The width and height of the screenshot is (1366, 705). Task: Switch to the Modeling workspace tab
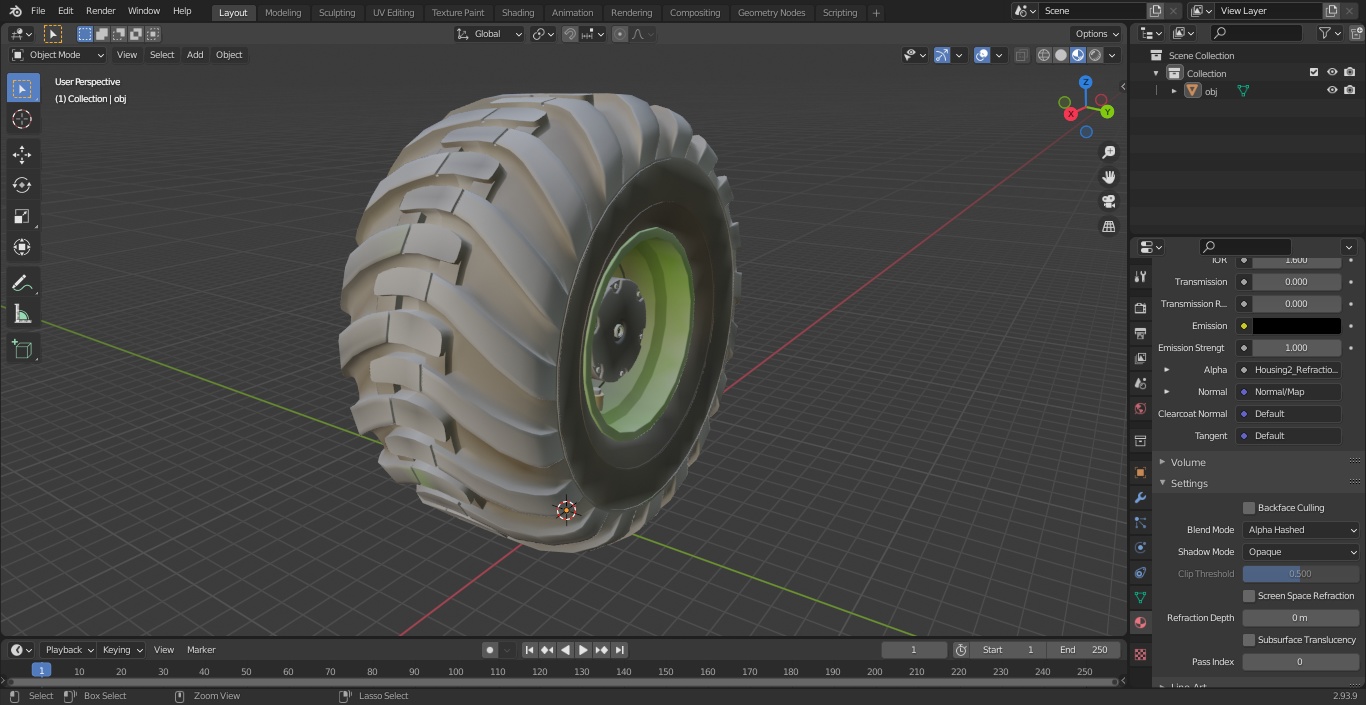pos(283,13)
